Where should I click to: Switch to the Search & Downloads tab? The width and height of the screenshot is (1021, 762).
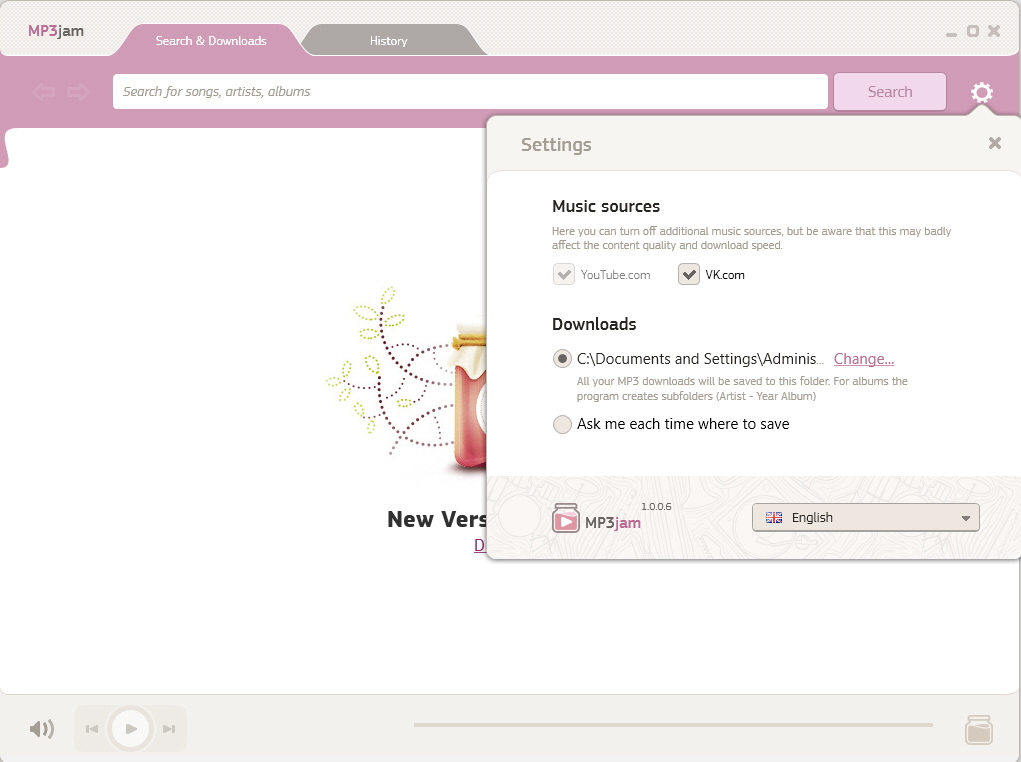(211, 40)
